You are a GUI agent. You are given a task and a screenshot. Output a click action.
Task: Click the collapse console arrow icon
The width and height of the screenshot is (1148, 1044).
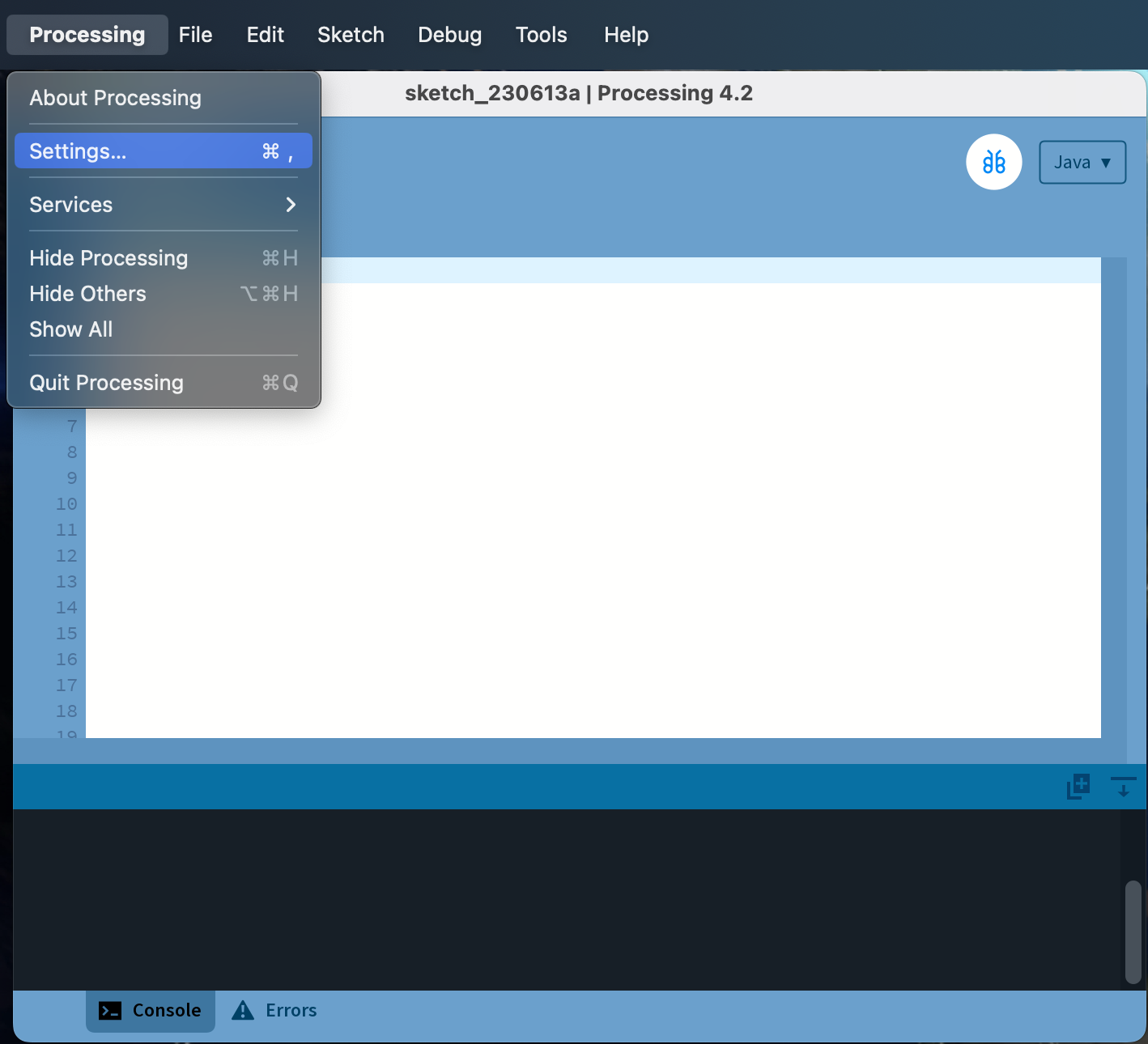(1123, 786)
